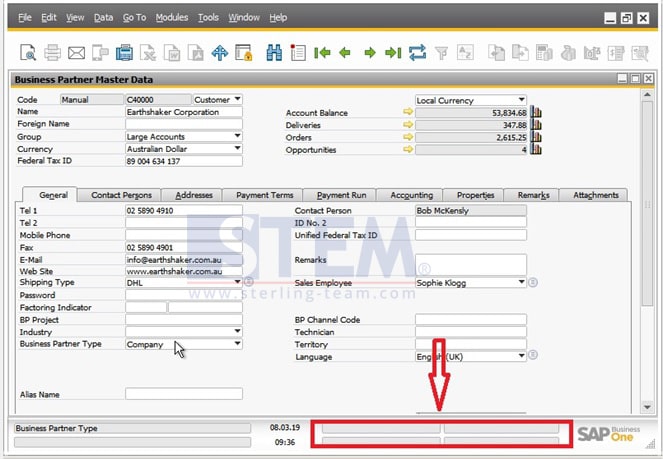Open Deliveries chart icon
Screen dimensions: 663x459
click(x=536, y=125)
